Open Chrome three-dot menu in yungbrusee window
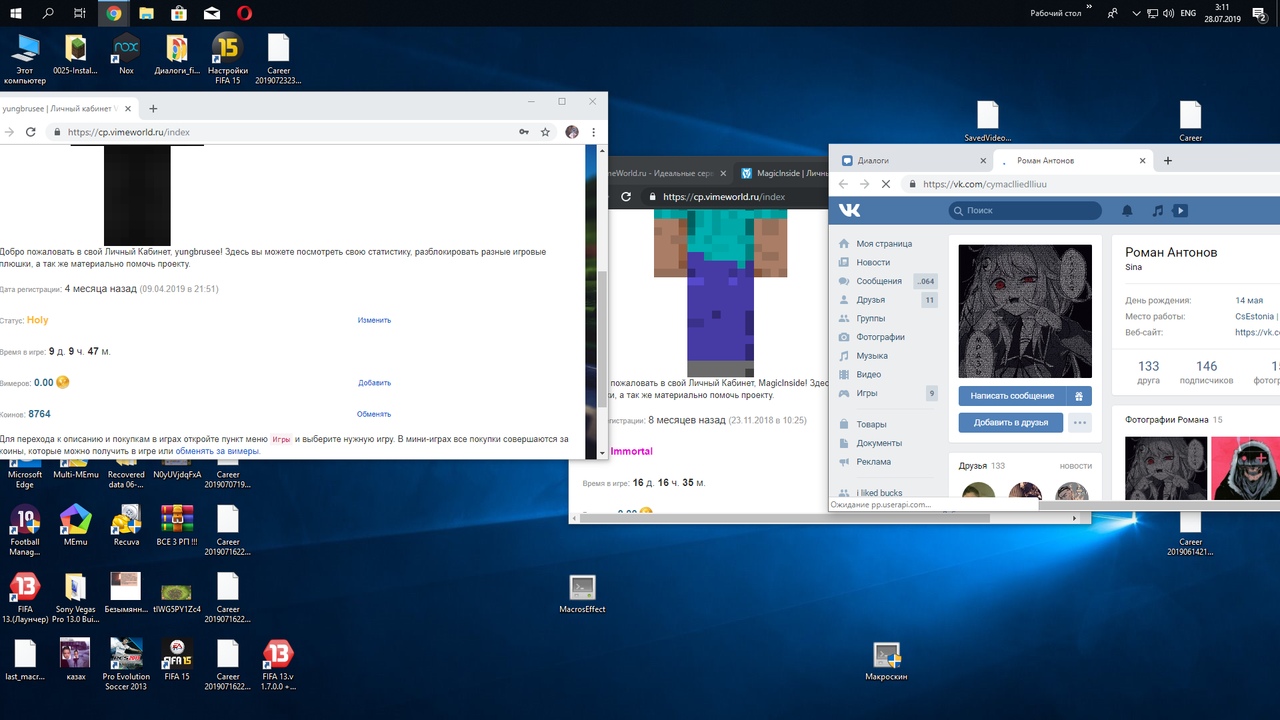Viewport: 1280px width, 720px height. [x=594, y=132]
